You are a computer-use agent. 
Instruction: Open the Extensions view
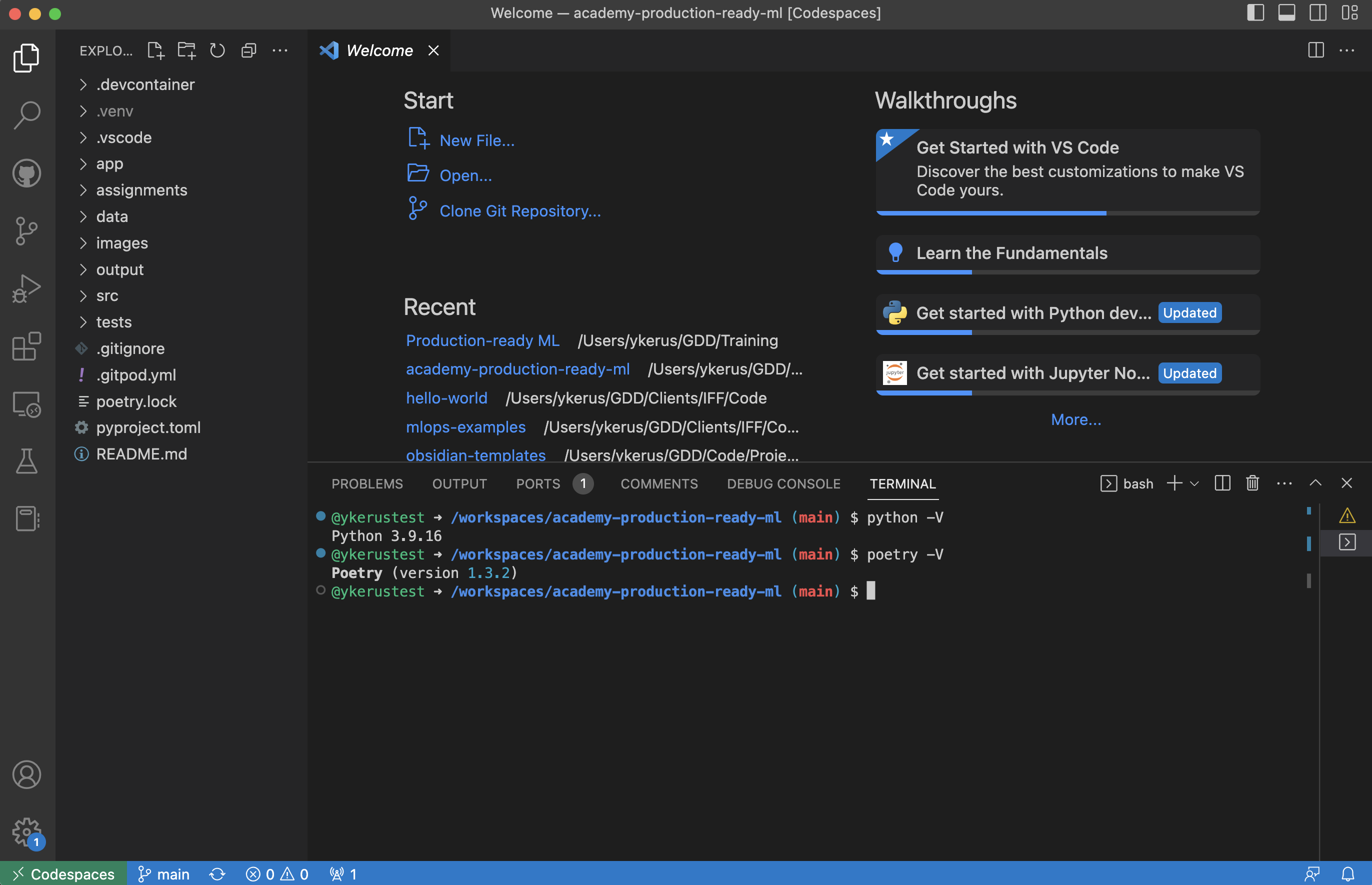(26, 346)
